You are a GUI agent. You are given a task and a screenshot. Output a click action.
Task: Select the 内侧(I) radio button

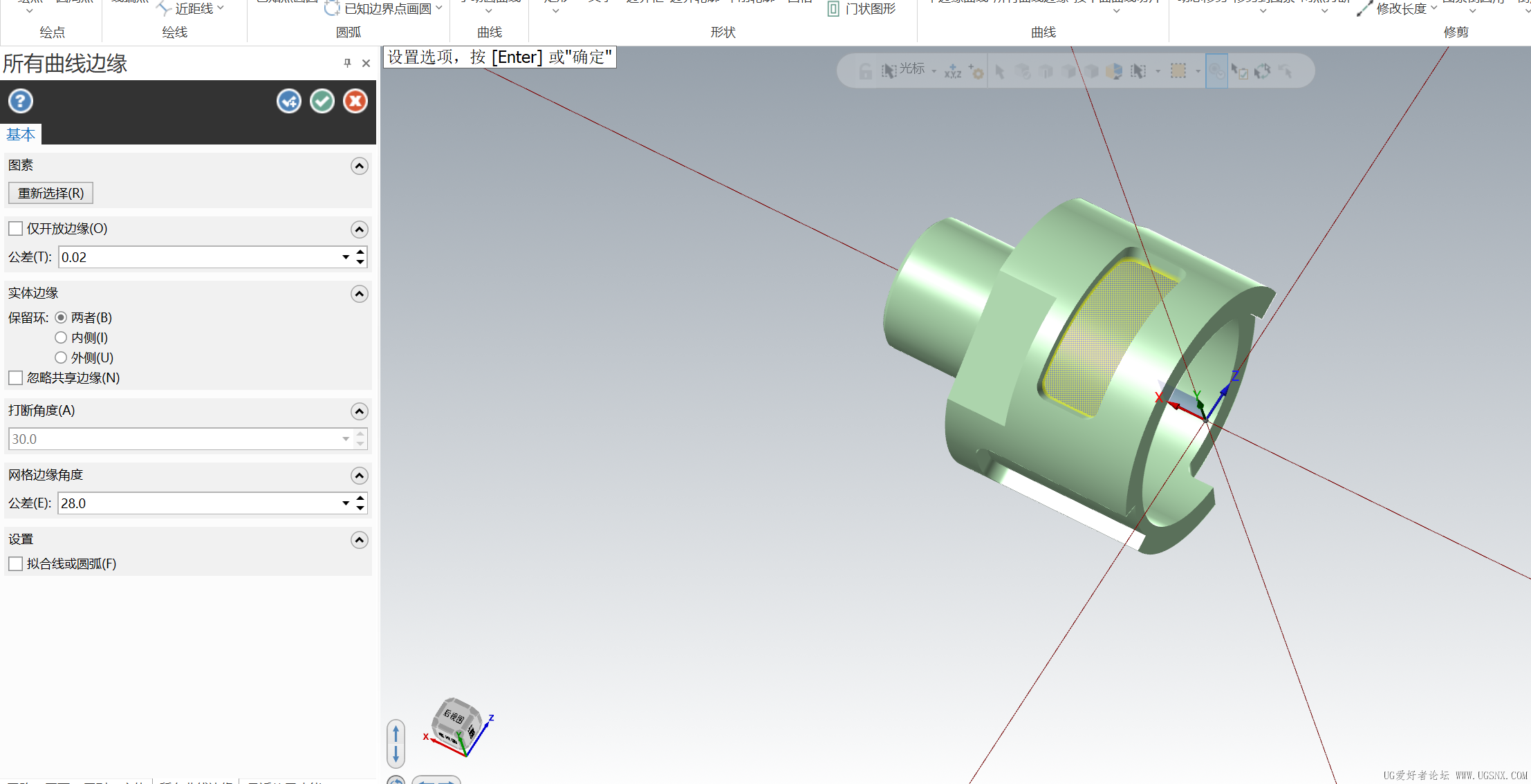pos(61,338)
